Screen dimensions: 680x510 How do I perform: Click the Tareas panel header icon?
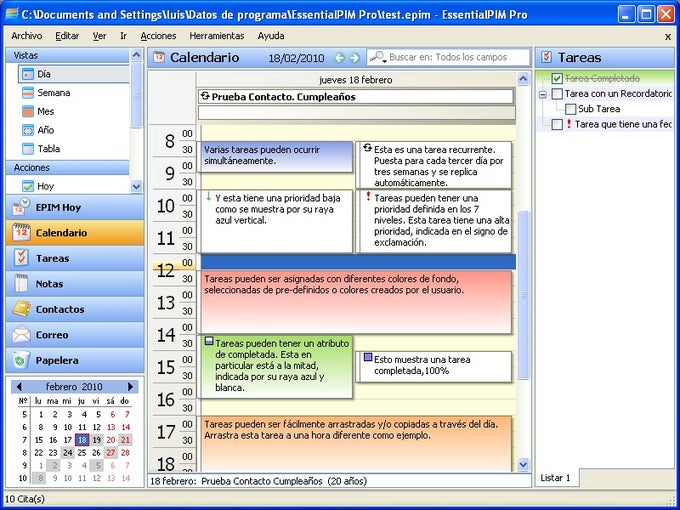[547, 57]
